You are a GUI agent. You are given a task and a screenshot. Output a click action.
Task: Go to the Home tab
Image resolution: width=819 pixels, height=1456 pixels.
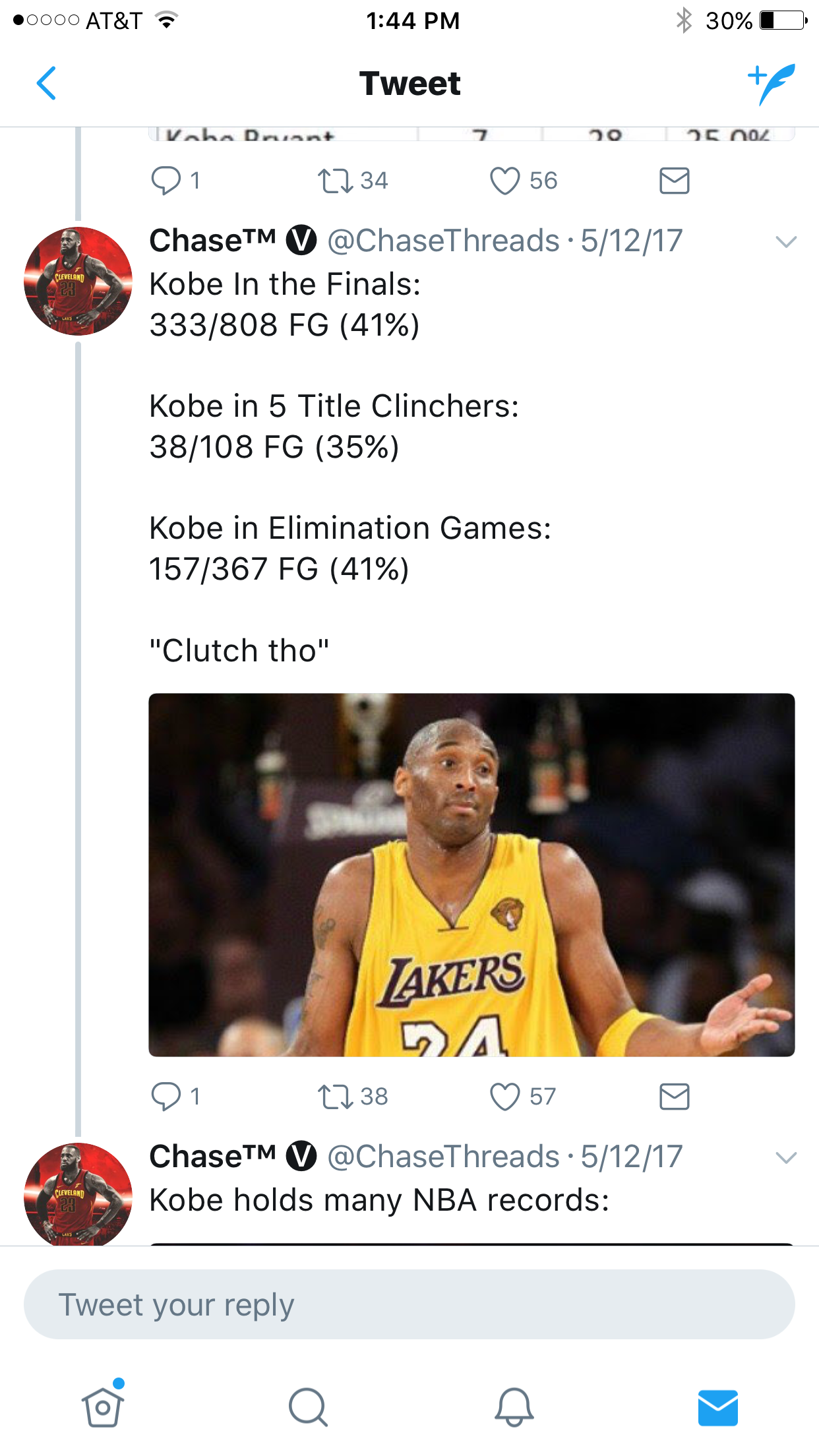tap(103, 1407)
